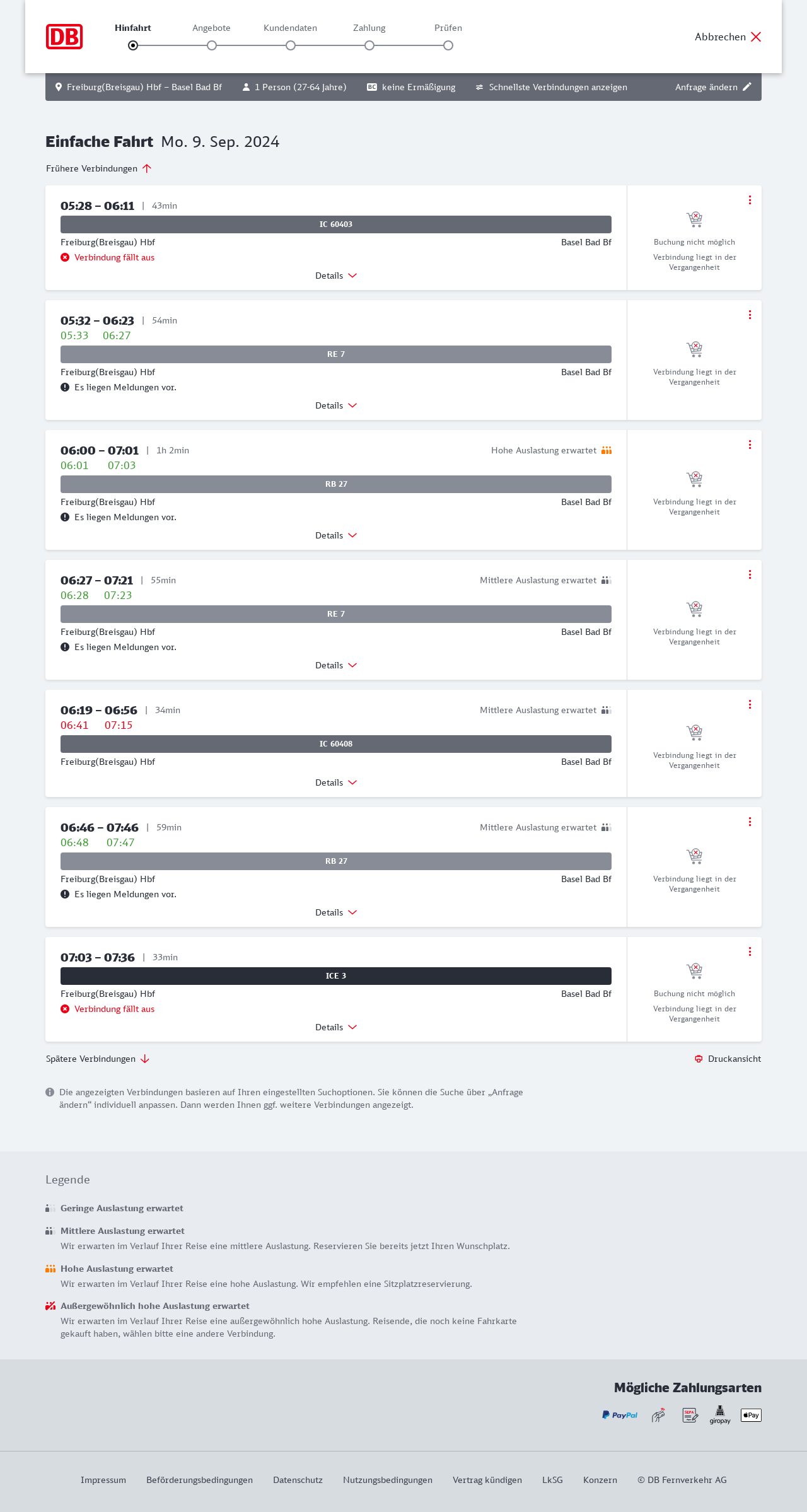Load later connections via Spätere Verbindungen
The height and width of the screenshot is (1512, 807).
[98, 1059]
